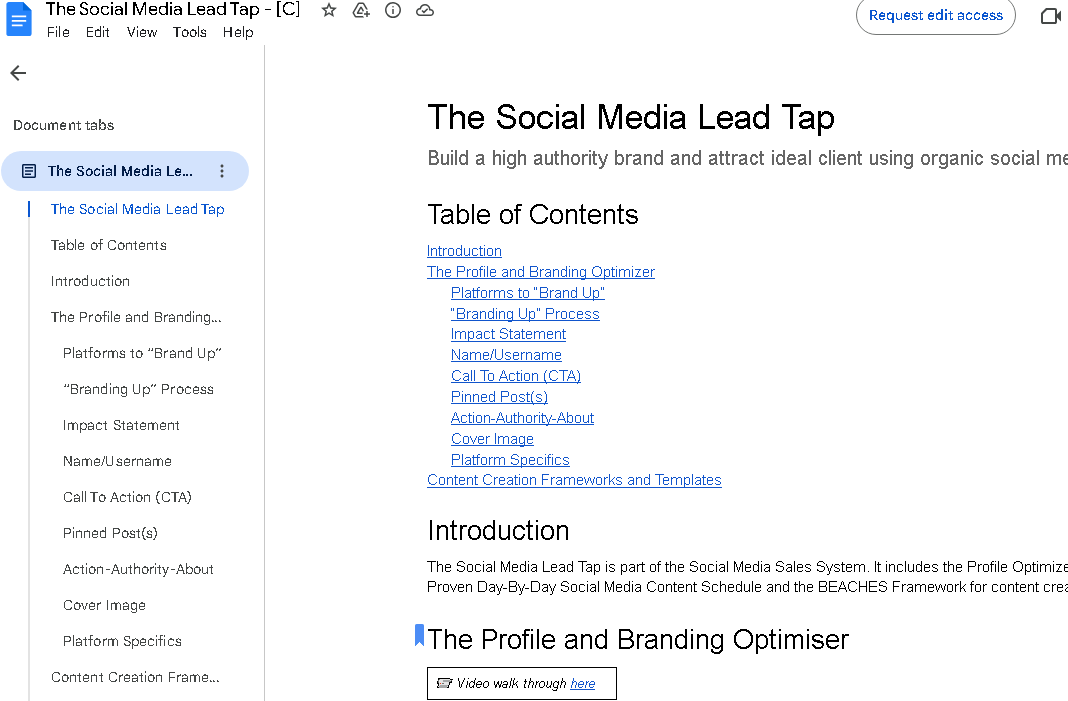Open the document details info icon
The height and width of the screenshot is (701, 1068).
point(393,10)
